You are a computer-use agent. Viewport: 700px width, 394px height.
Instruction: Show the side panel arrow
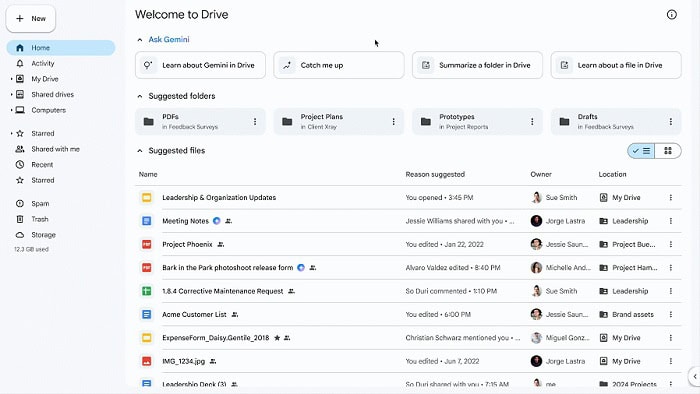coord(695,377)
